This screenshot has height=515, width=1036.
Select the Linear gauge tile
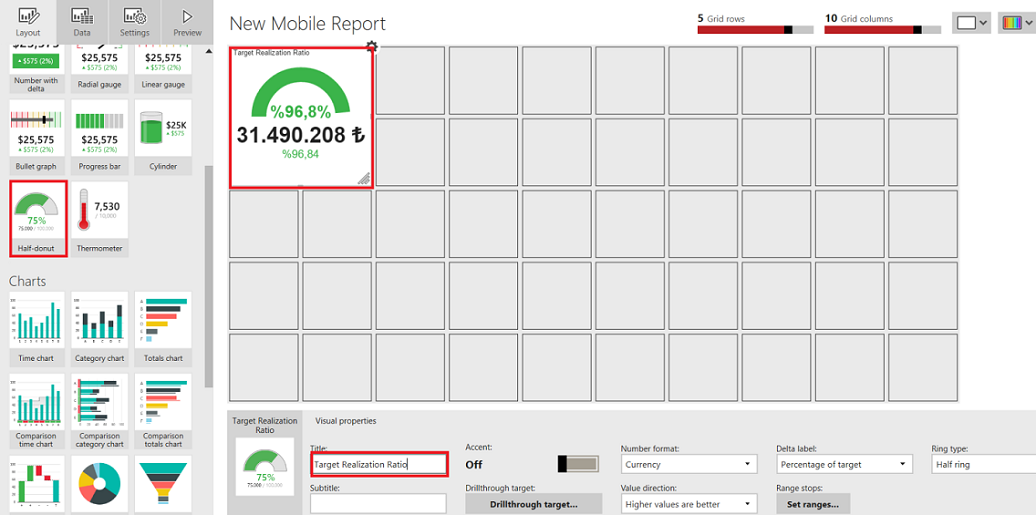click(163, 69)
